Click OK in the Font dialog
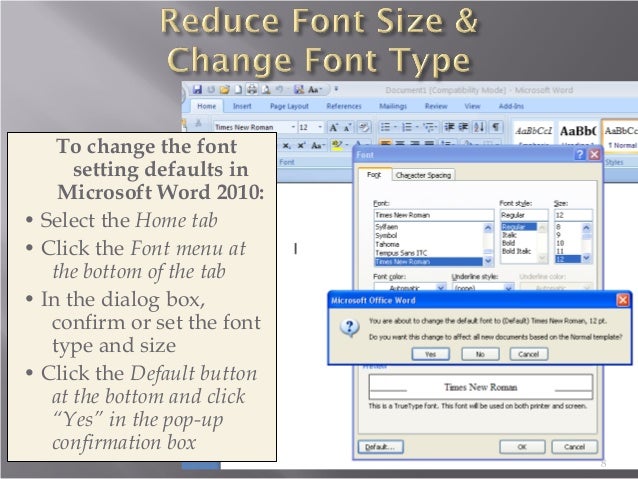The image size is (638, 479). click(522, 447)
